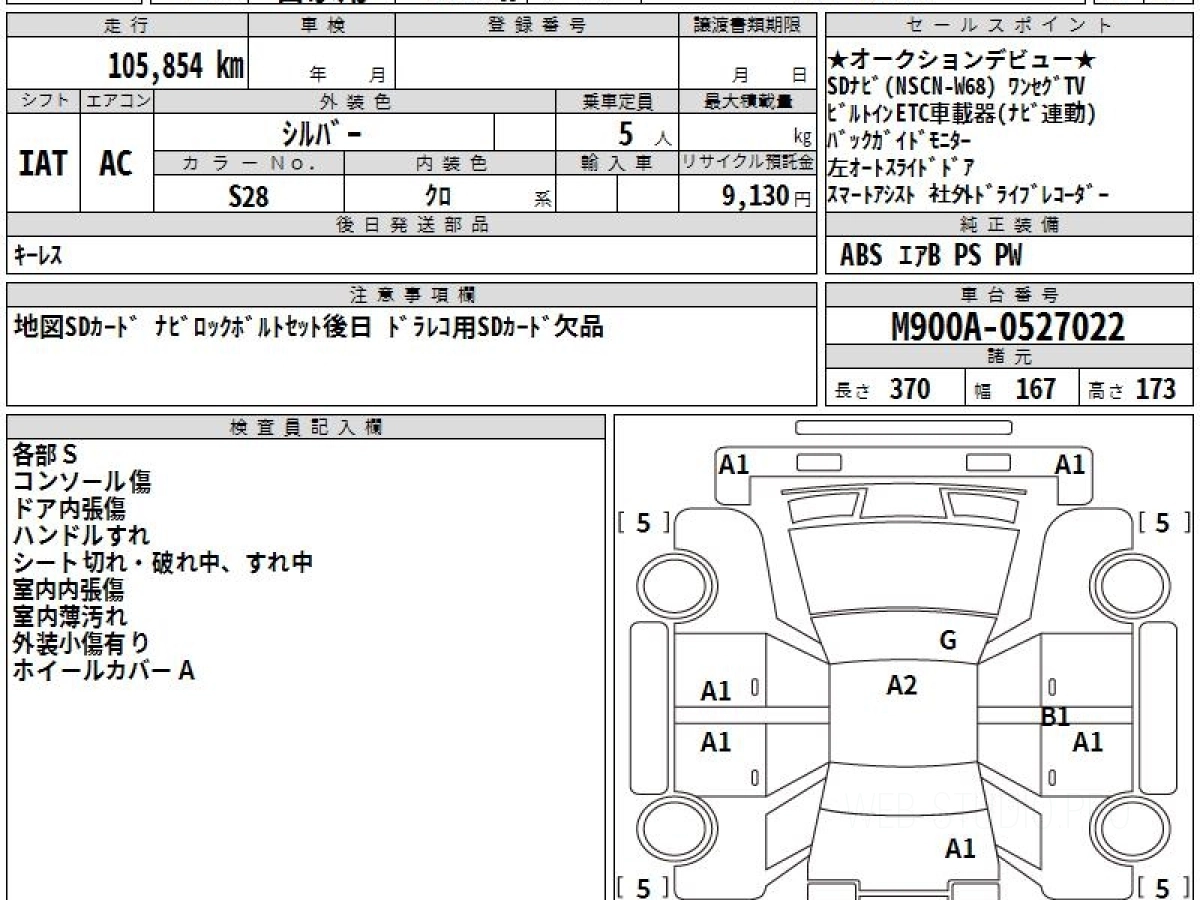The image size is (1200, 900).
Task: Select the ビルトインETC車載器 sales line
Action: pyautogui.click(x=964, y=113)
